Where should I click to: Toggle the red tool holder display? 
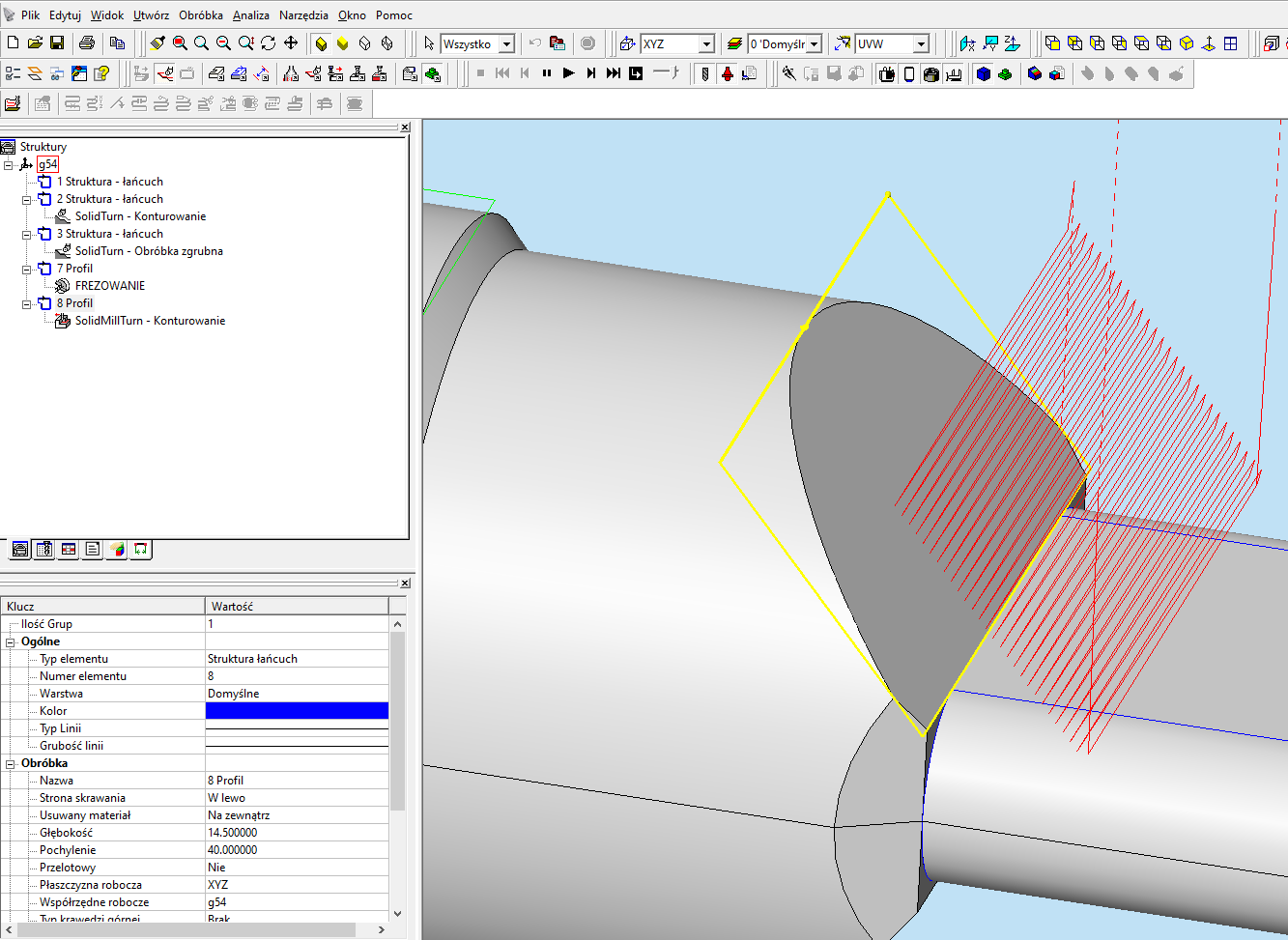tap(728, 73)
